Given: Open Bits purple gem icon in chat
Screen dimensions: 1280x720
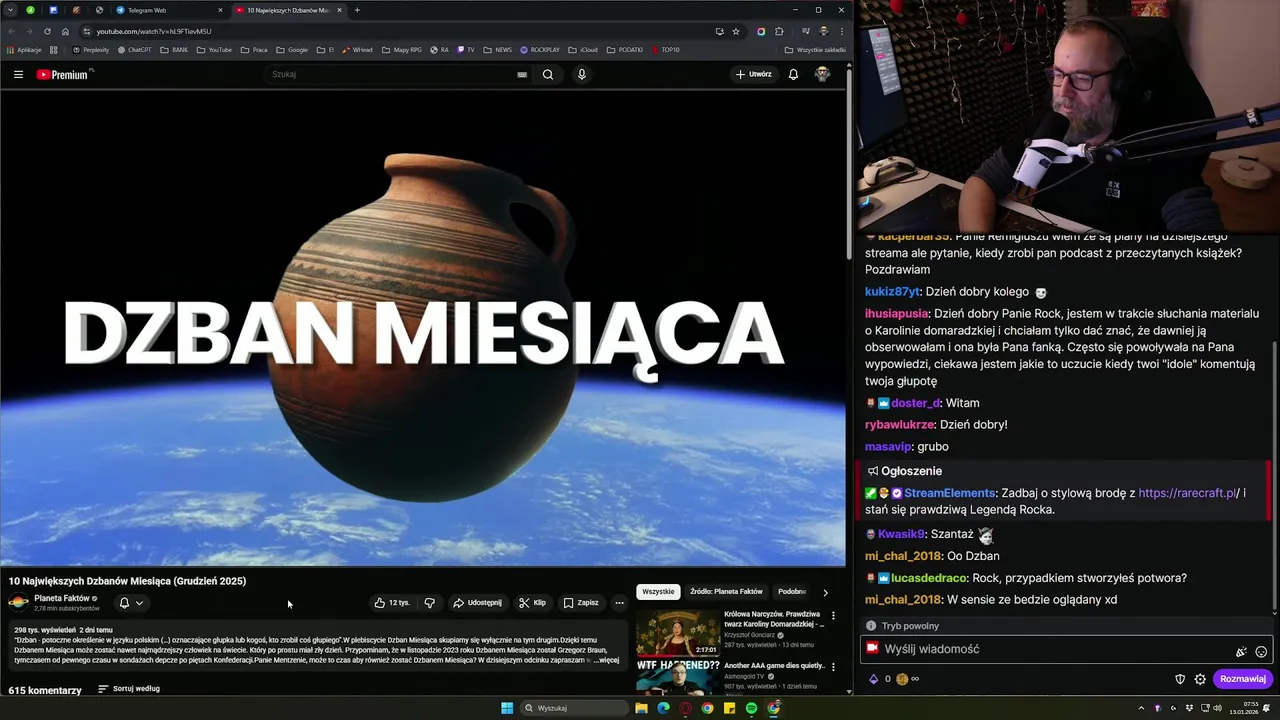Looking at the screenshot, I should (x=873, y=679).
